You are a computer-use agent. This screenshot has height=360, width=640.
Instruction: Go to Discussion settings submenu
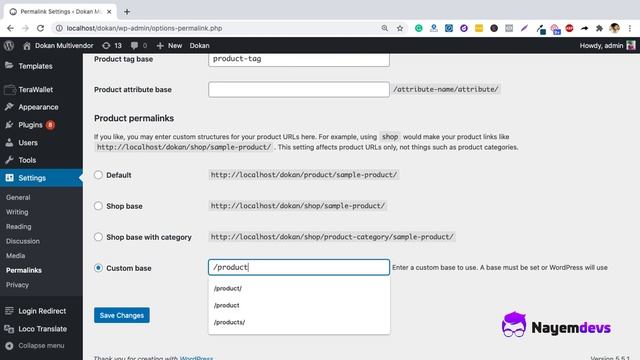[x=23, y=241]
